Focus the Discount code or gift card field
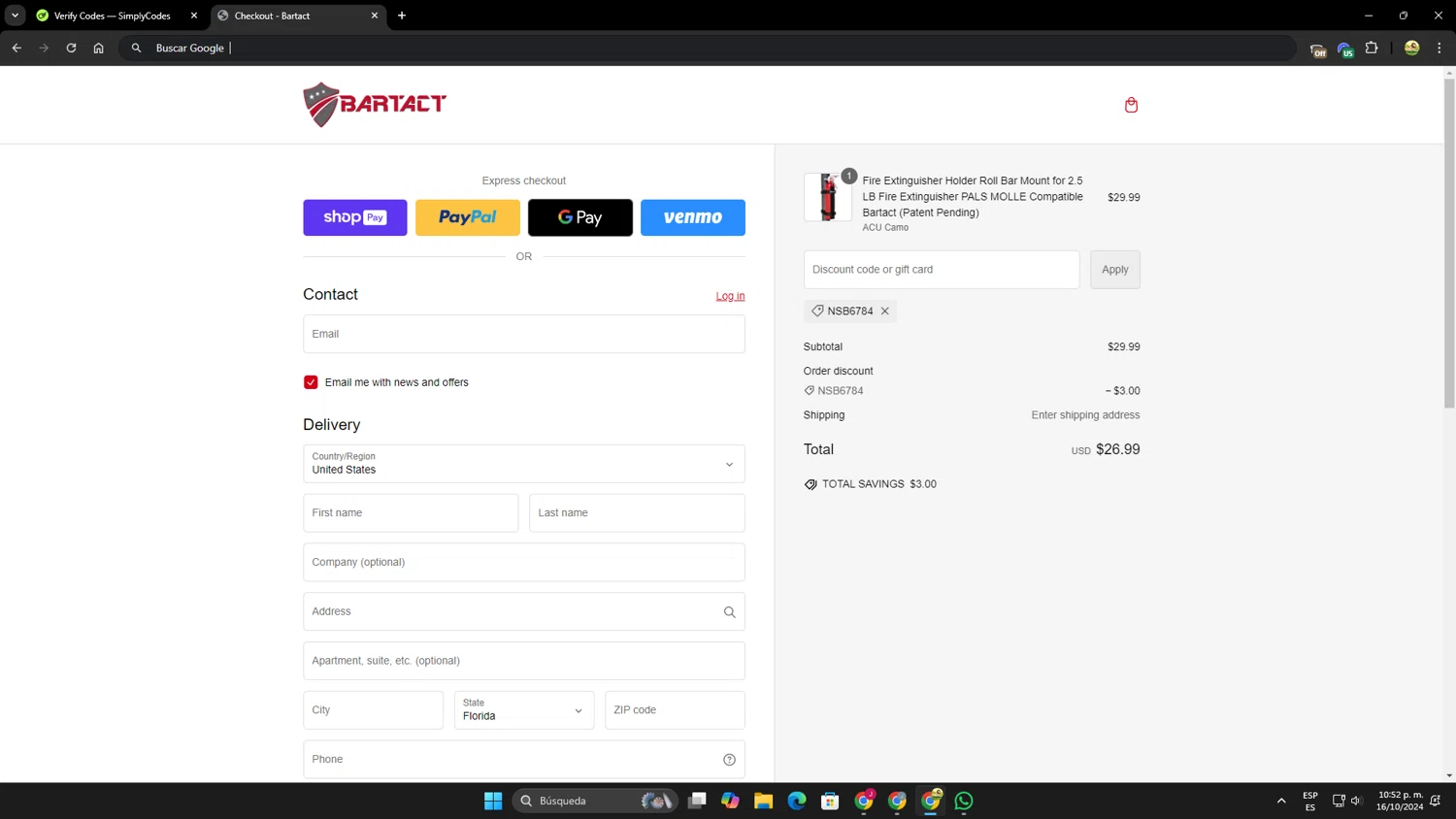Screen dimensions: 1456x819 [x=942, y=270]
